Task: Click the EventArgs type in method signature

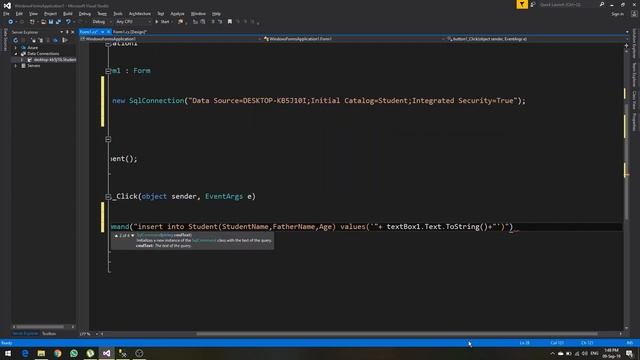Action: tap(224, 196)
